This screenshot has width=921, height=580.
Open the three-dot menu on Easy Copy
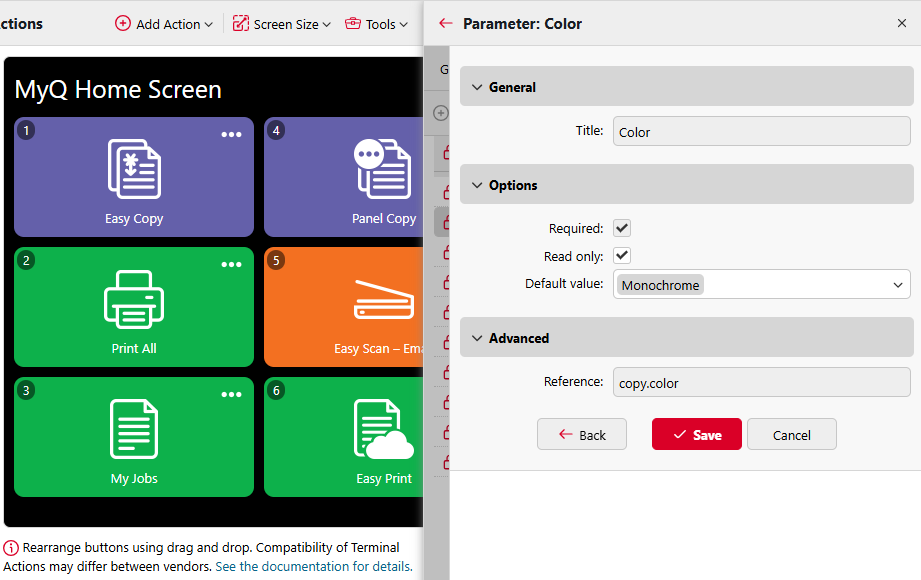pyautogui.click(x=231, y=135)
